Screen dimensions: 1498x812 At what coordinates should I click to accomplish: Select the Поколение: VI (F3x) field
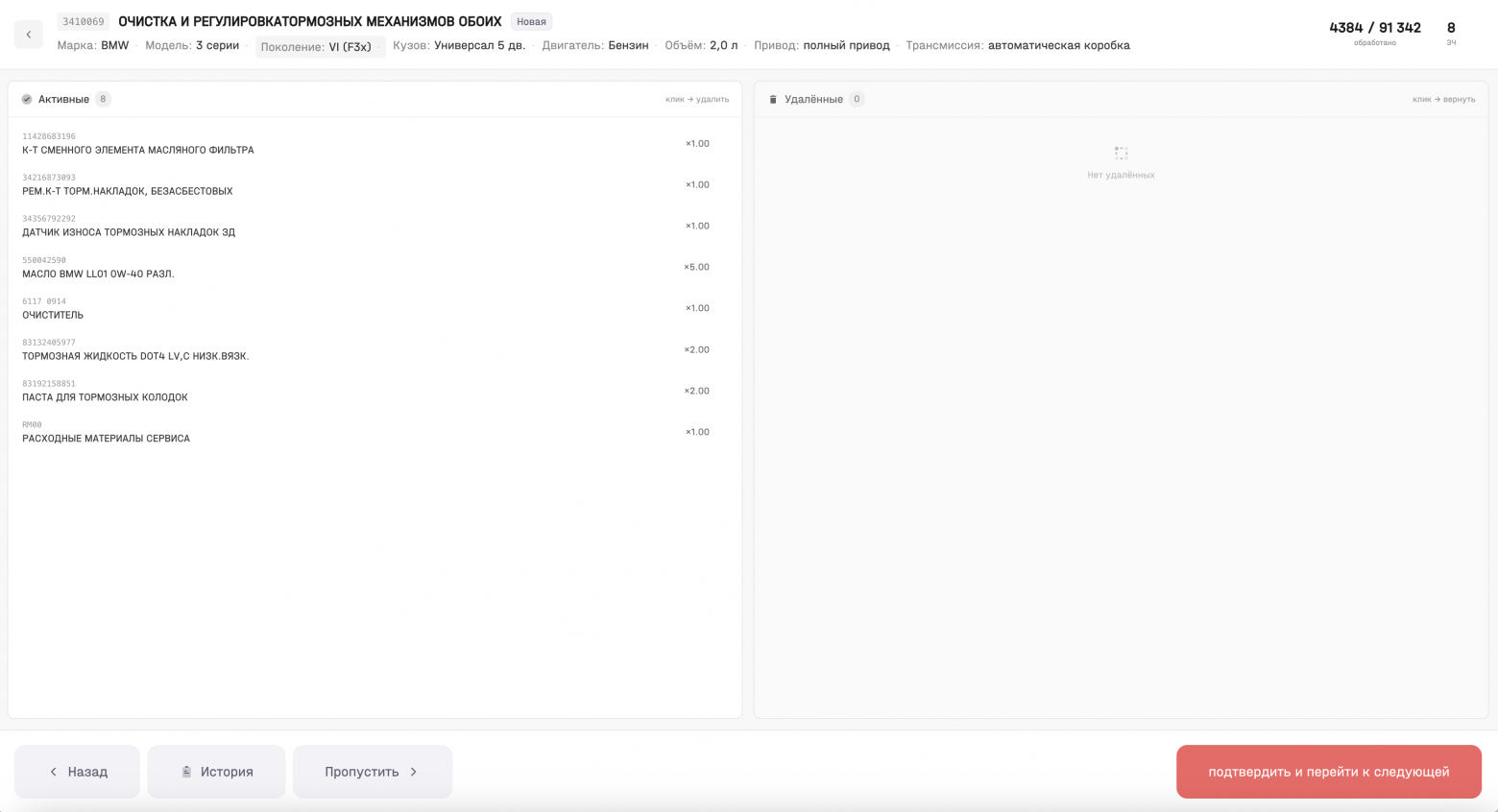tap(321, 46)
